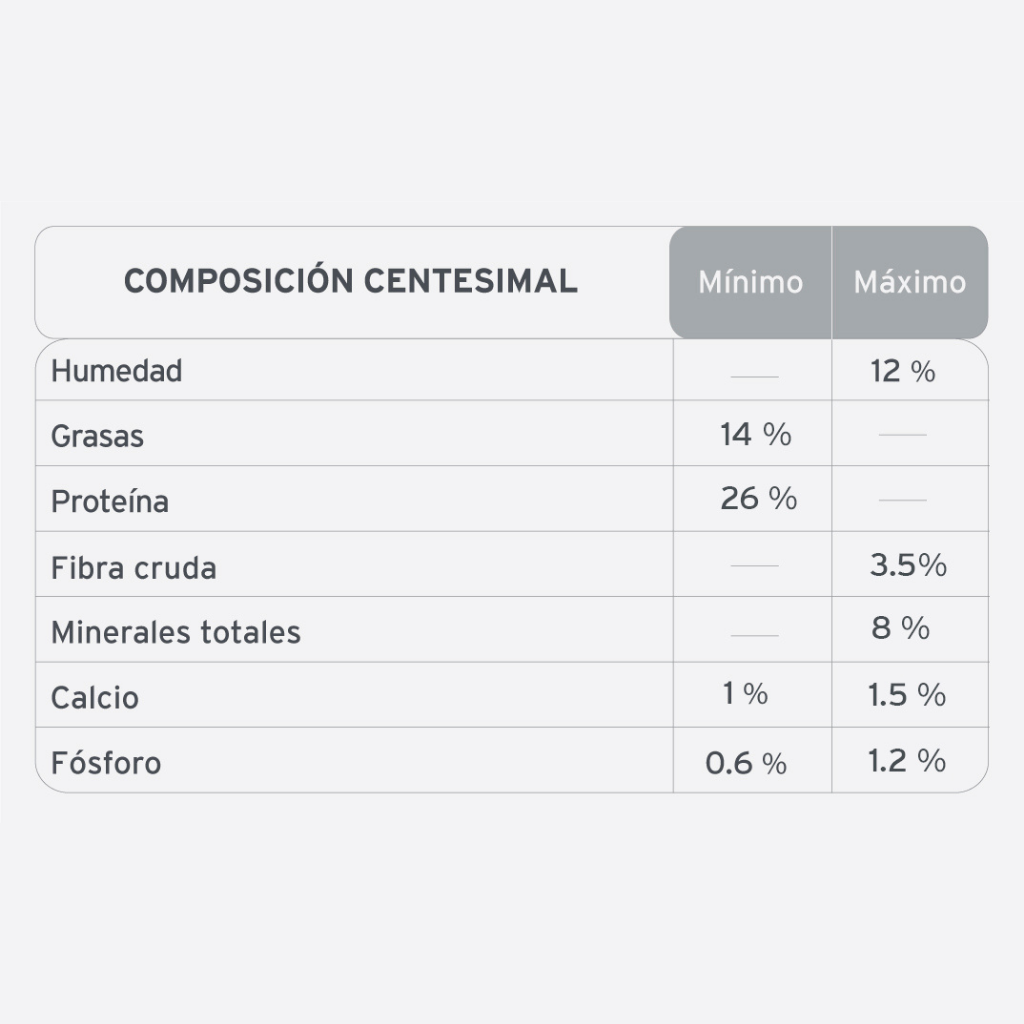1024x1024 pixels.
Task: Click the Fibra cruda row label
Action: tap(134, 568)
